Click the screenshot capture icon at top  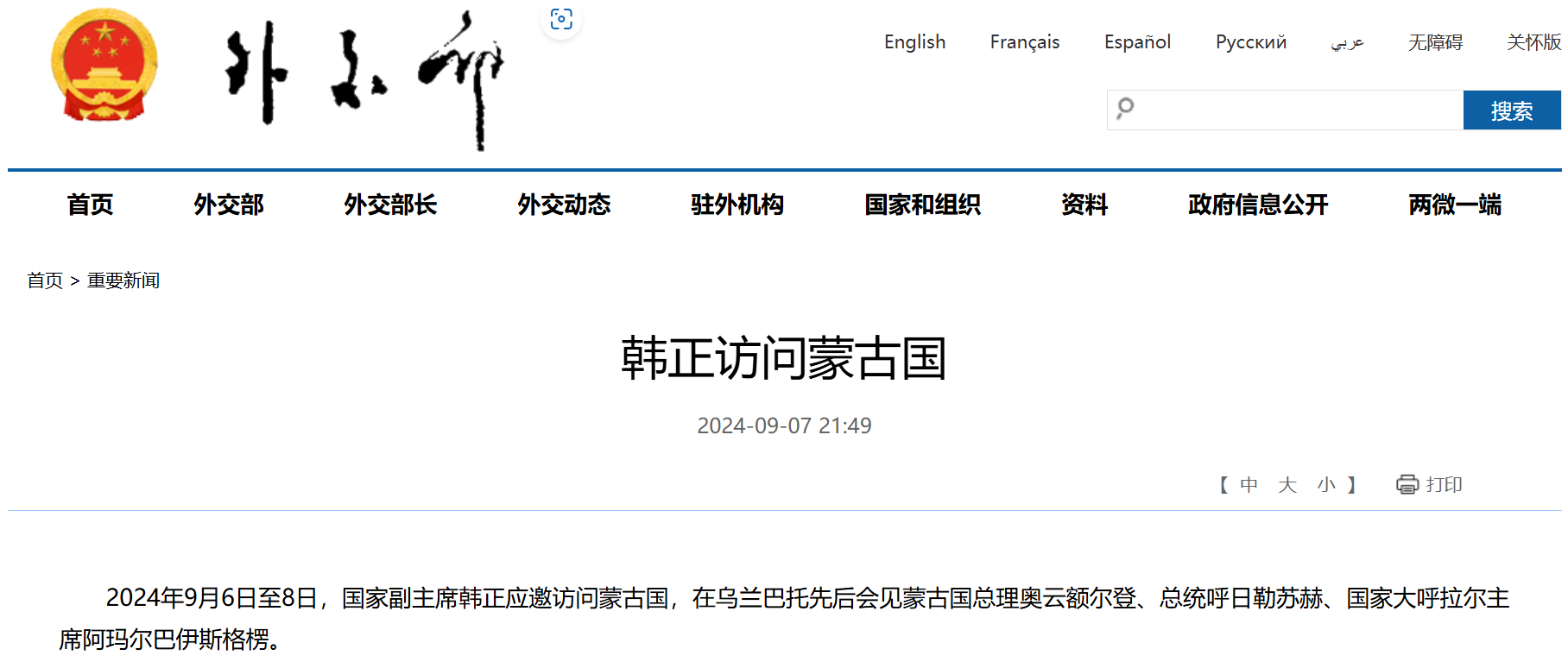pos(561,19)
